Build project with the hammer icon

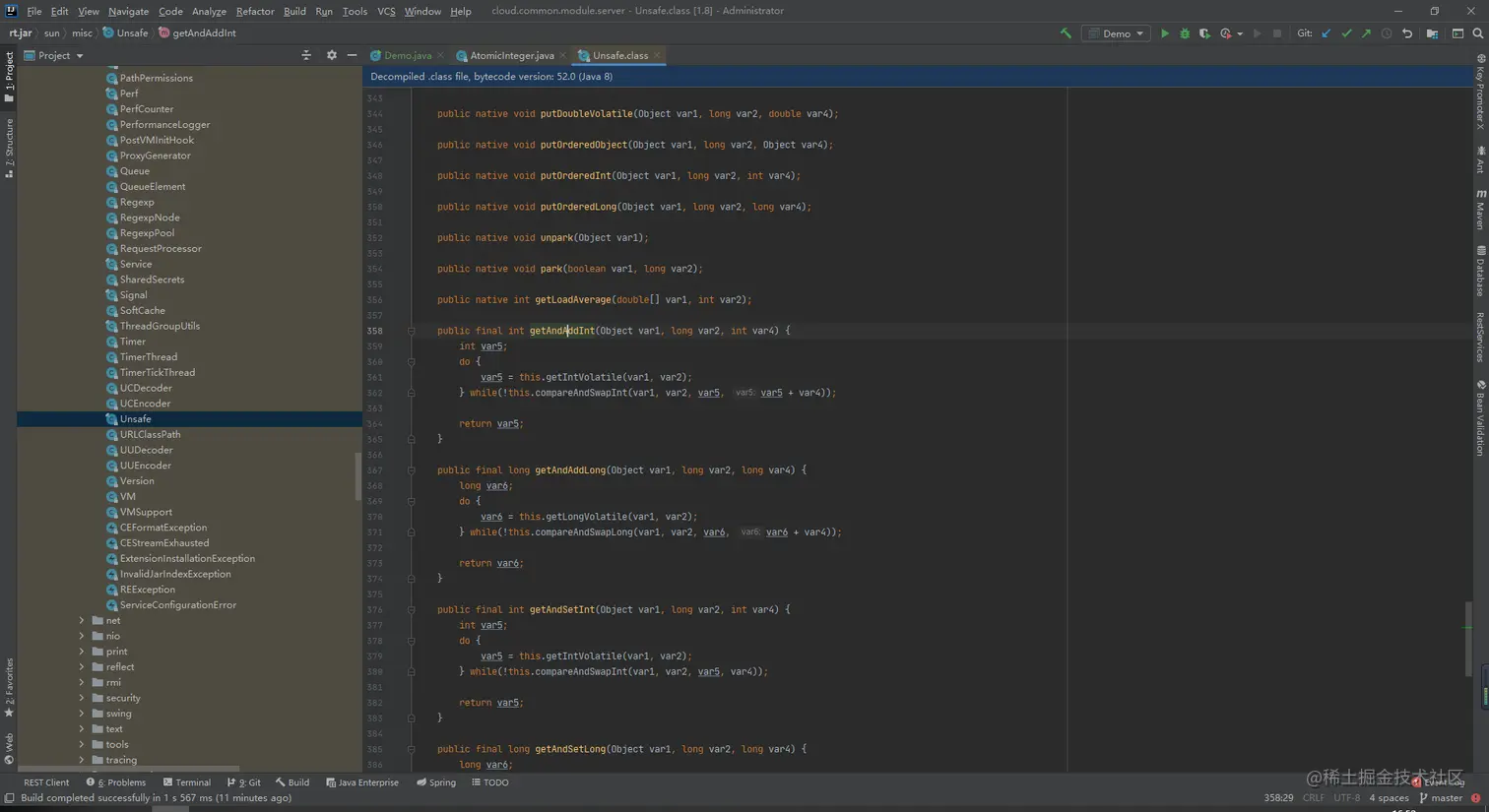pyautogui.click(x=1066, y=33)
